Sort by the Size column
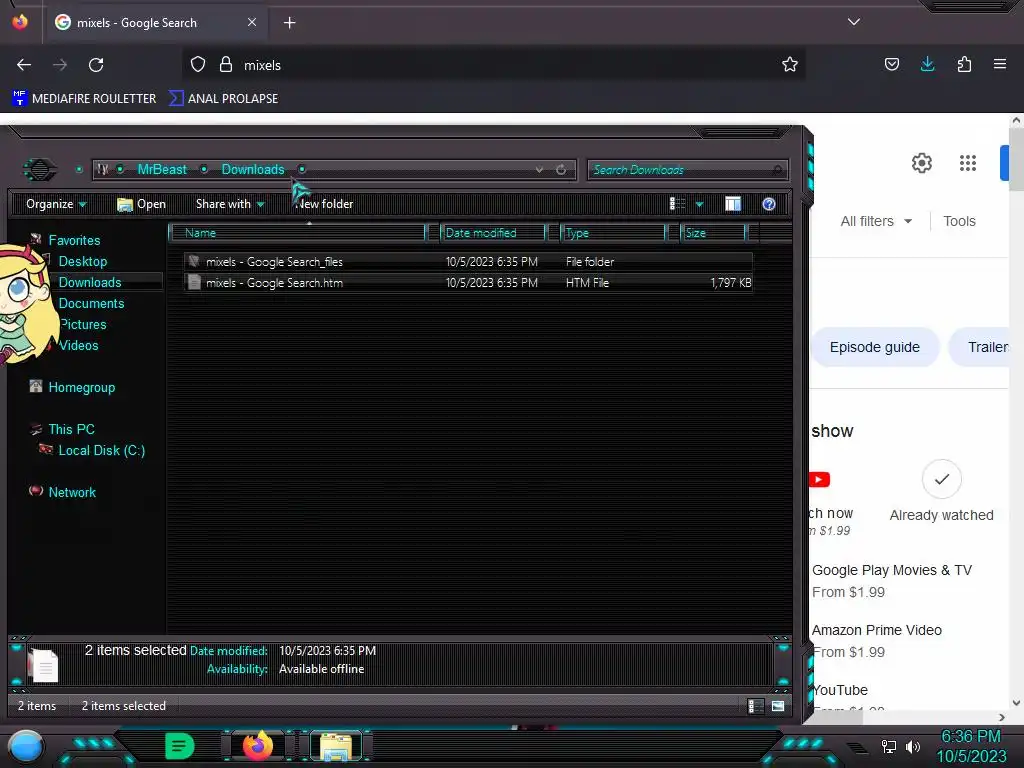This screenshot has height=768, width=1024. pyautogui.click(x=712, y=233)
